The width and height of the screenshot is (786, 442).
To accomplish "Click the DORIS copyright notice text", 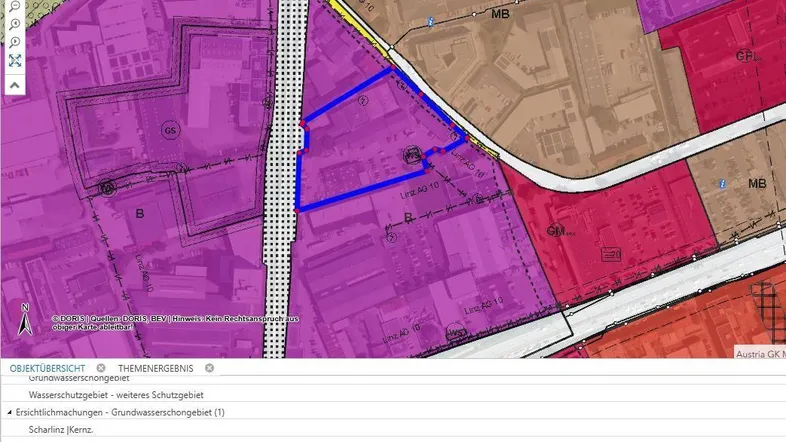I will click(x=175, y=323).
